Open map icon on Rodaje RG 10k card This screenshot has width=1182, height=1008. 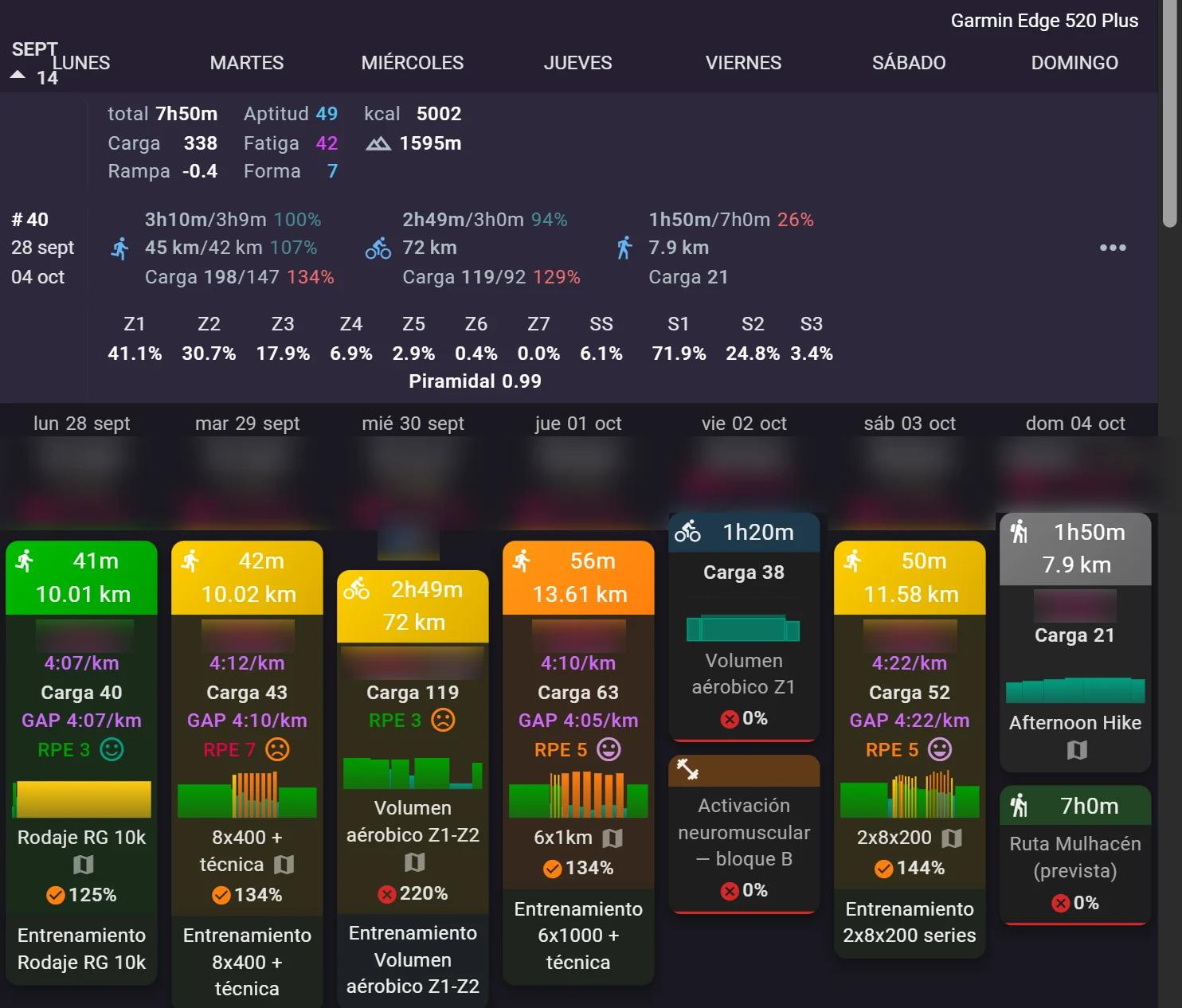[x=84, y=865]
